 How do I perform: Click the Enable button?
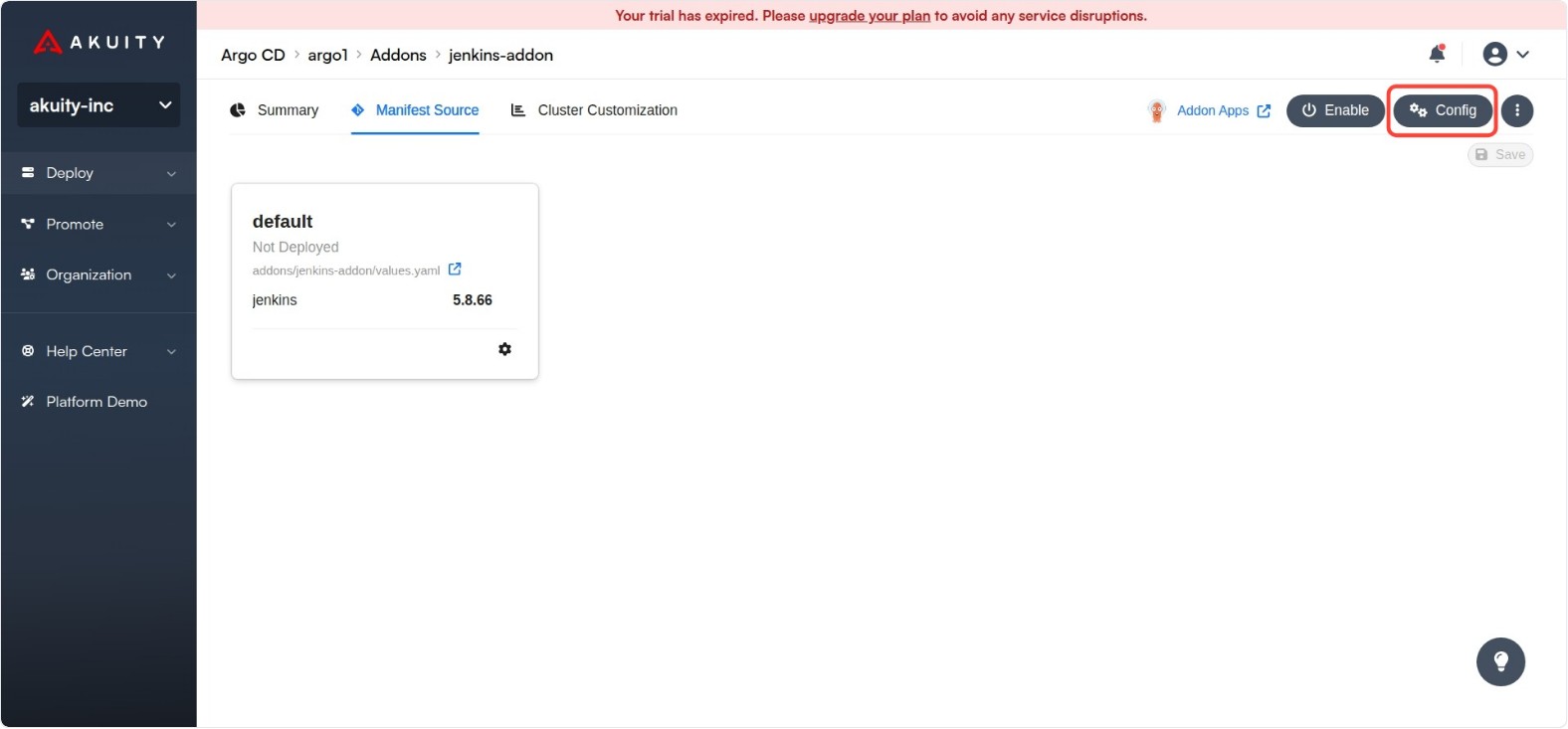tap(1335, 110)
